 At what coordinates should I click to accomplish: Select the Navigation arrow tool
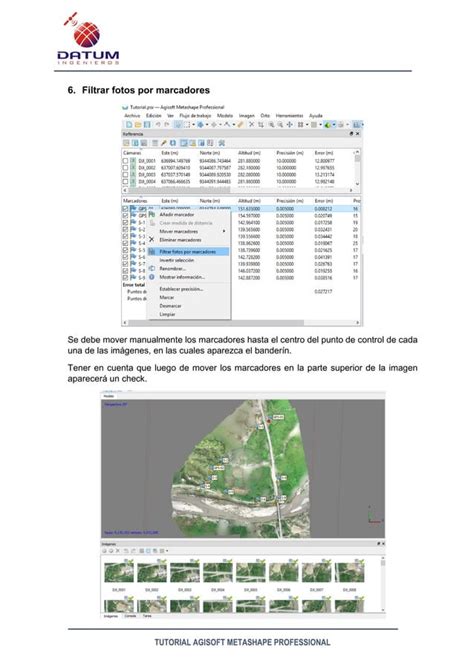click(x=178, y=124)
